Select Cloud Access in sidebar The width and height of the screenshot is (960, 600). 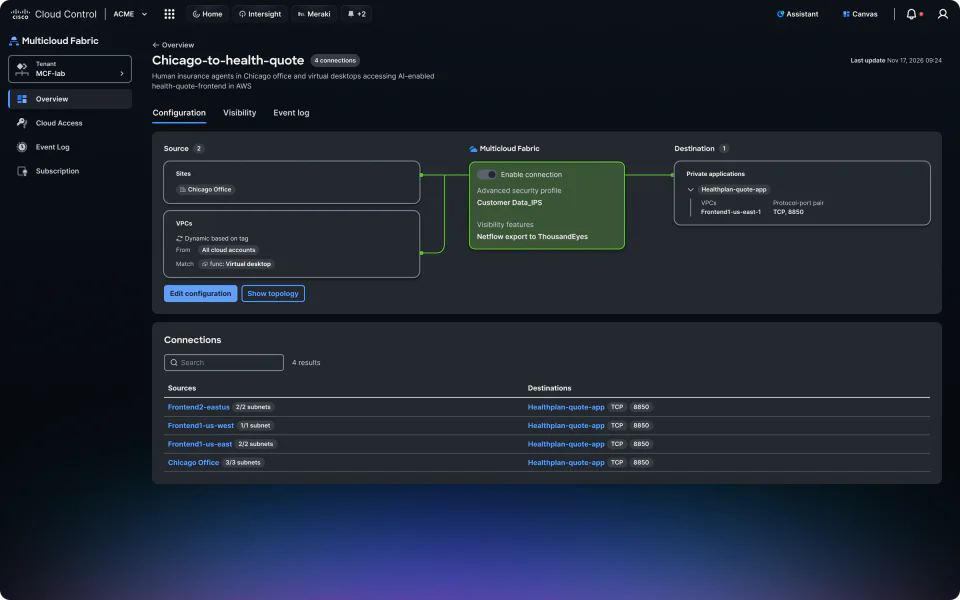[x=70, y=123]
